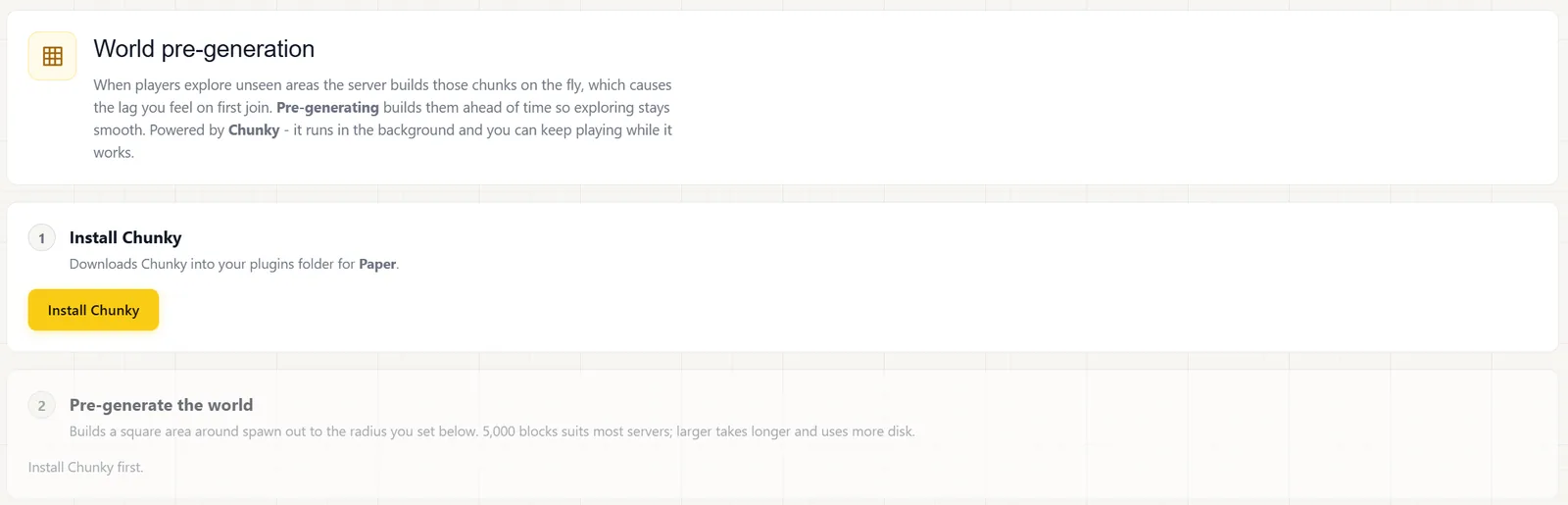Click the bold Pre-generating term in intro
1568x505 pixels.
coord(327,108)
